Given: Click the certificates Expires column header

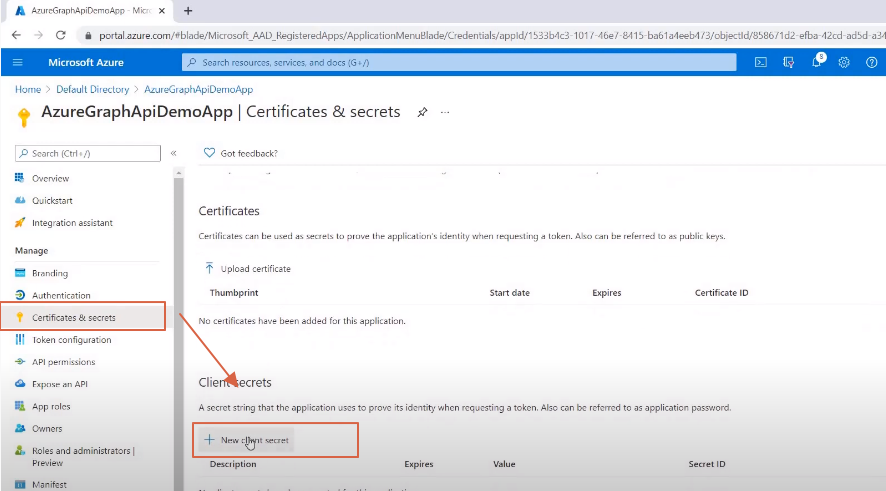Looking at the screenshot, I should point(606,293).
